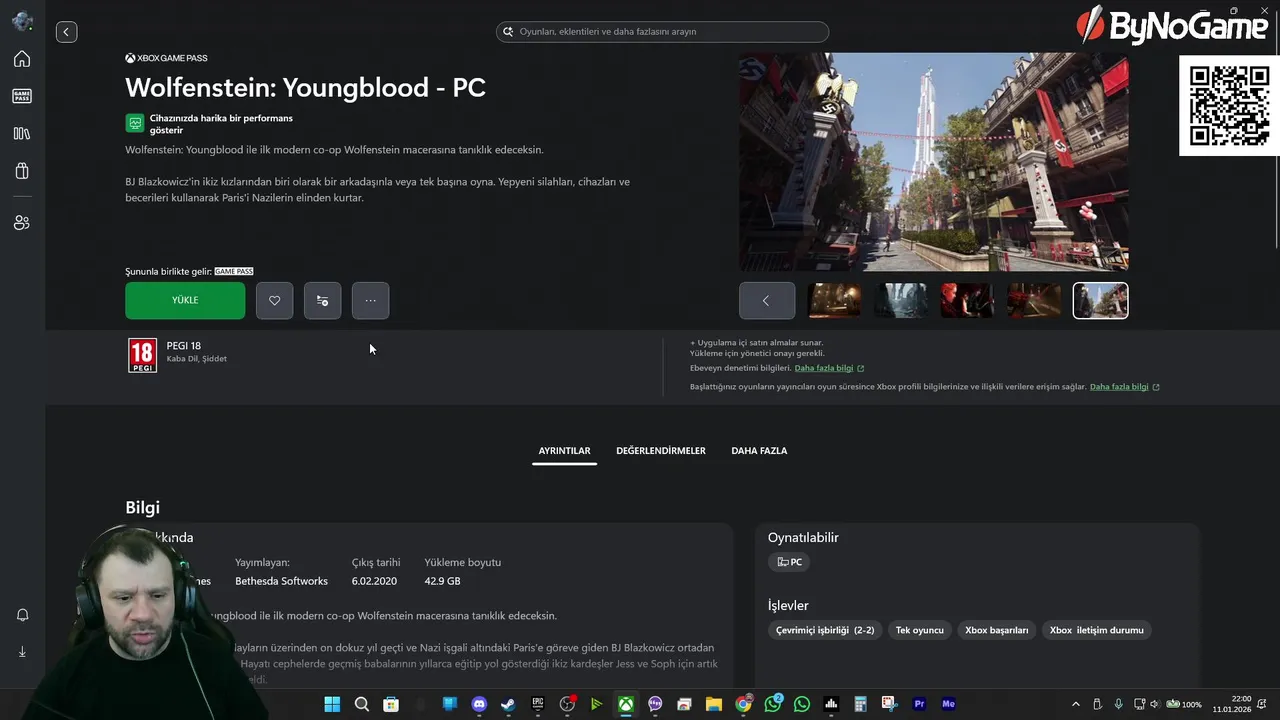Click the Game Pass badge beside Şununla birlikte gelir

[x=234, y=271]
